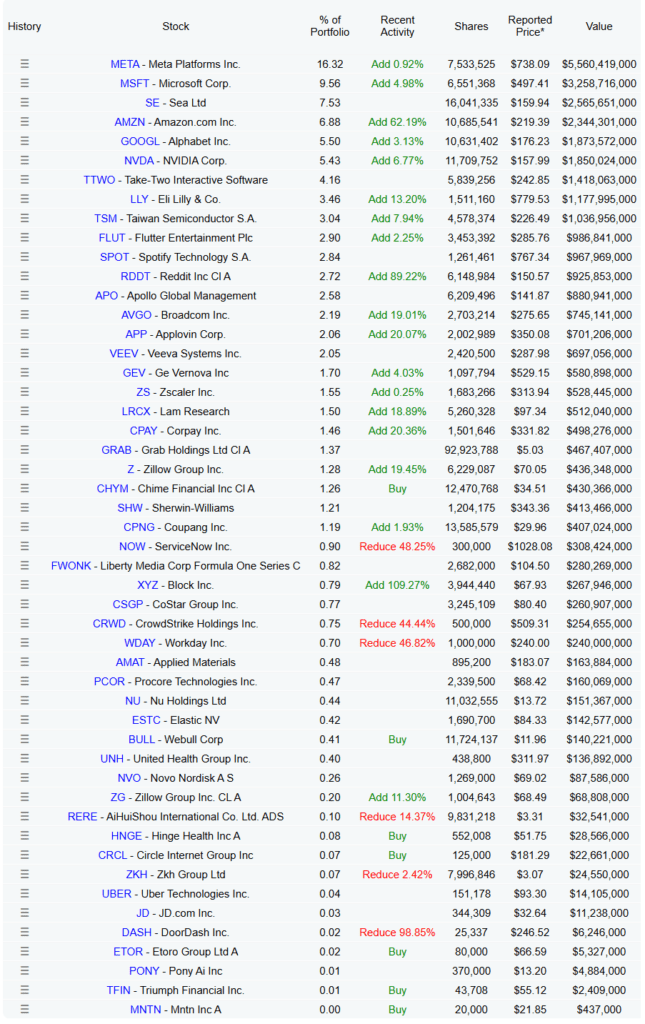Open history icon for Uber row
This screenshot has height=1024, width=645.
coord(25,893)
